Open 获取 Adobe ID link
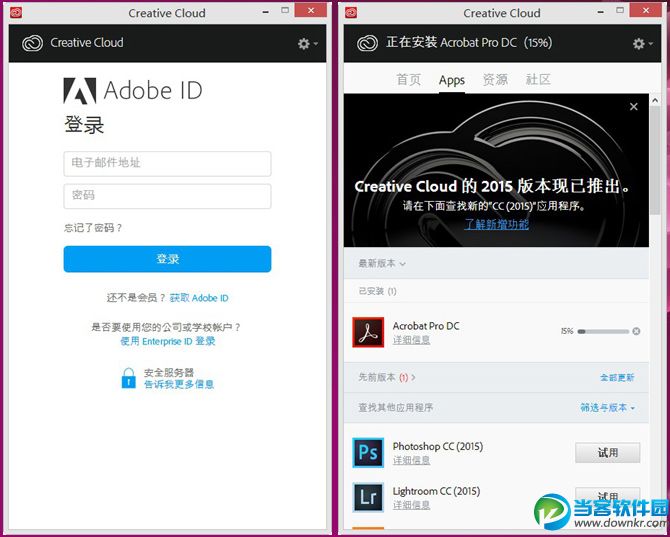670x537 pixels. (199, 298)
